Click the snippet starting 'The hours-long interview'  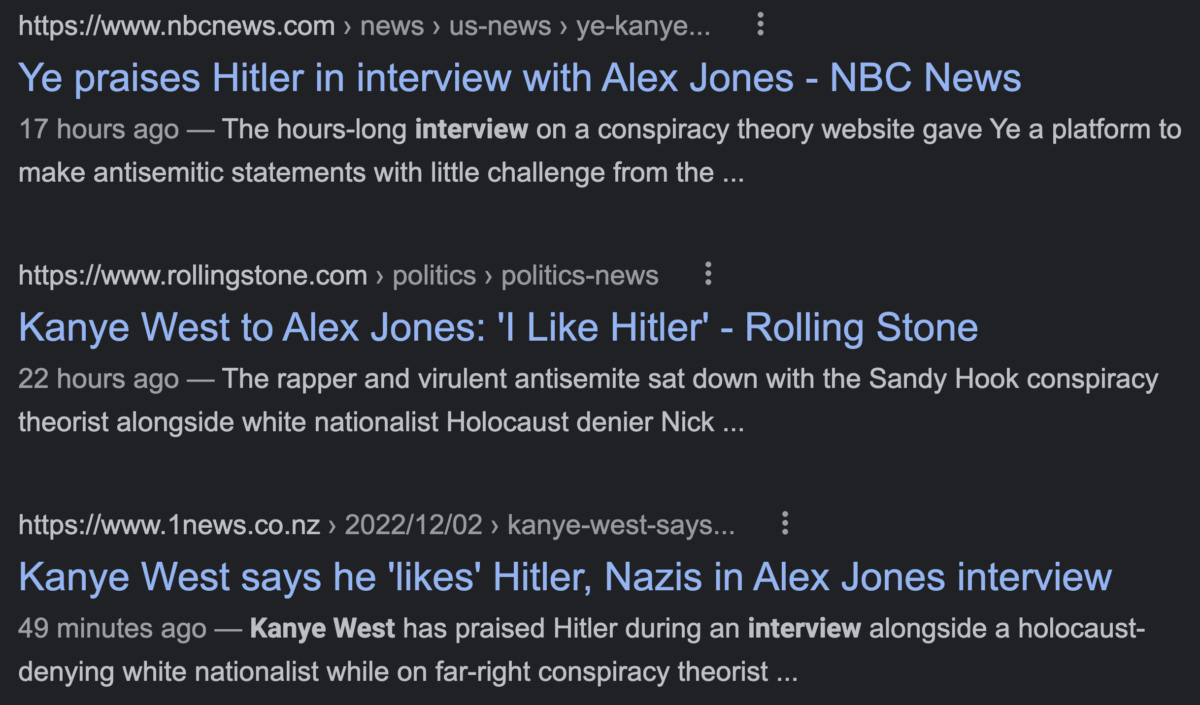tap(600, 151)
